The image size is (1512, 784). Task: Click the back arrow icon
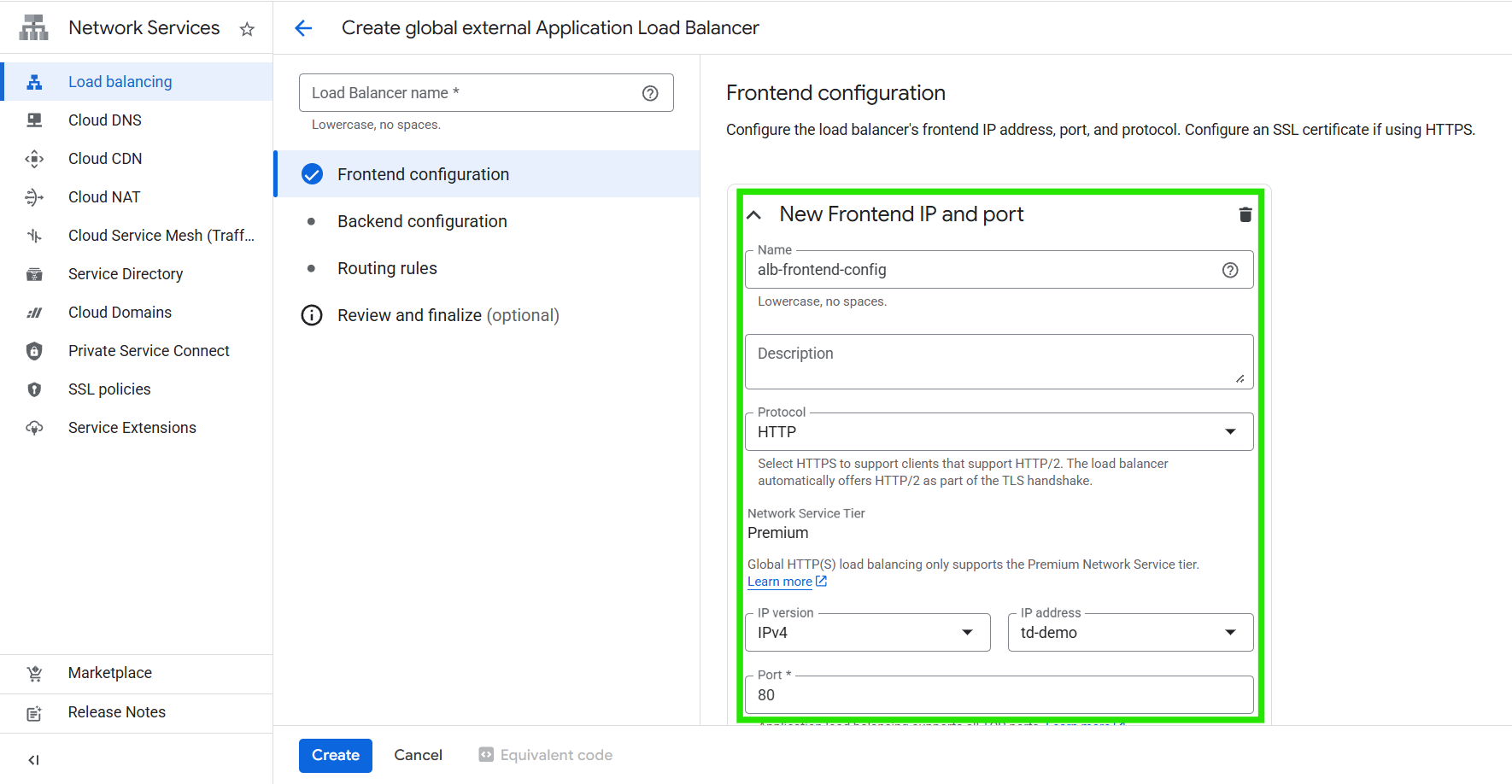[303, 28]
